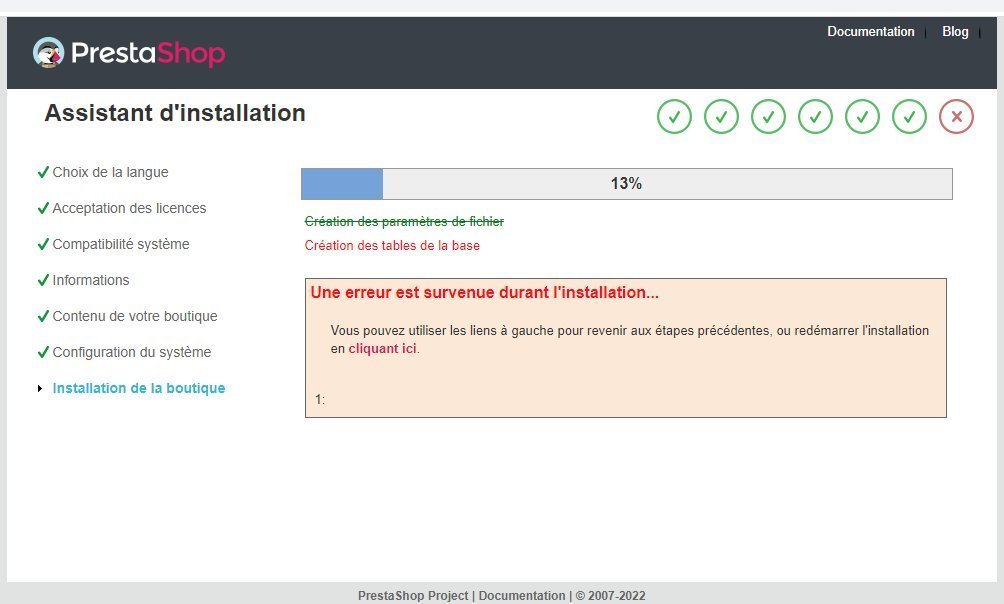Click the third green step check circle
The height and width of the screenshot is (604, 1004).
point(768,117)
